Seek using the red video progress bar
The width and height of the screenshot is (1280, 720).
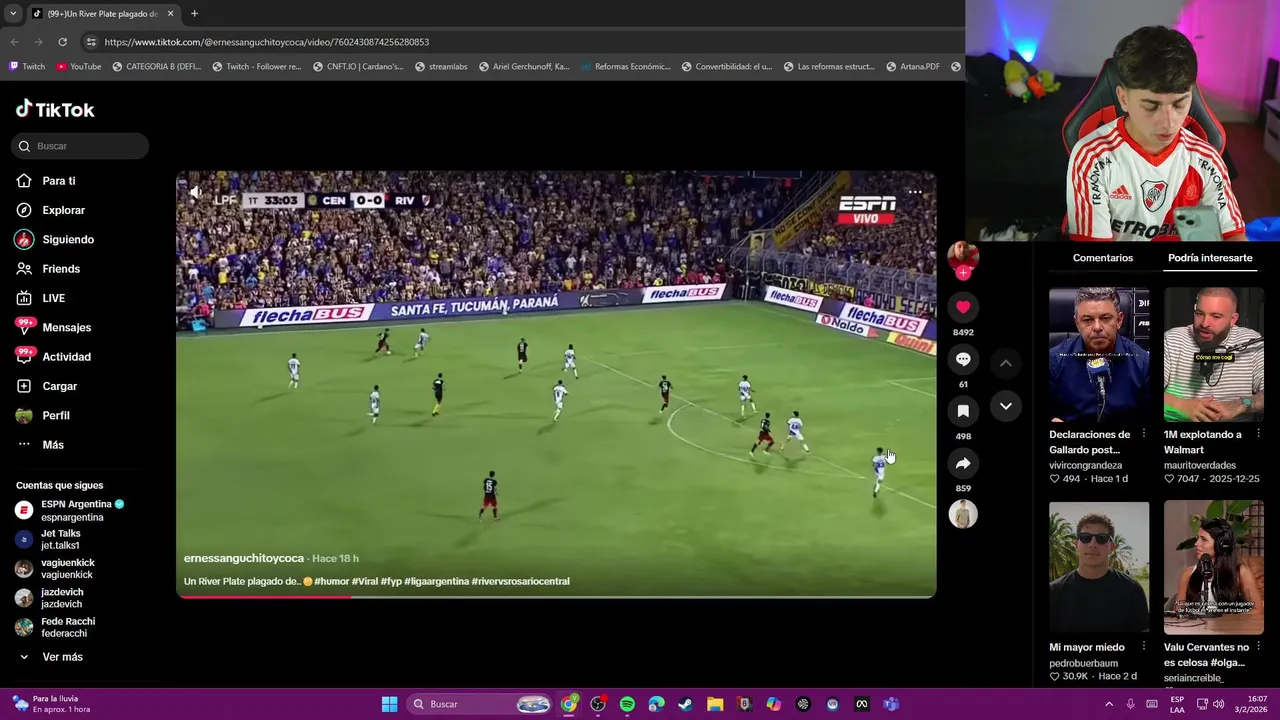[556, 596]
